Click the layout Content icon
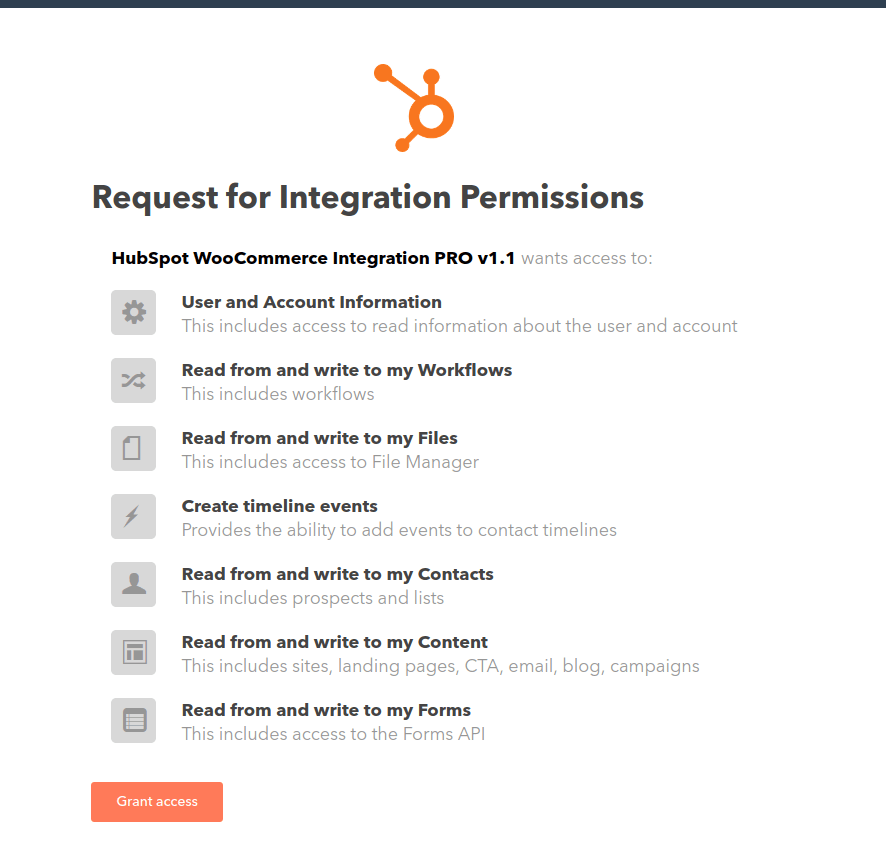The width and height of the screenshot is (886, 853). [133, 653]
